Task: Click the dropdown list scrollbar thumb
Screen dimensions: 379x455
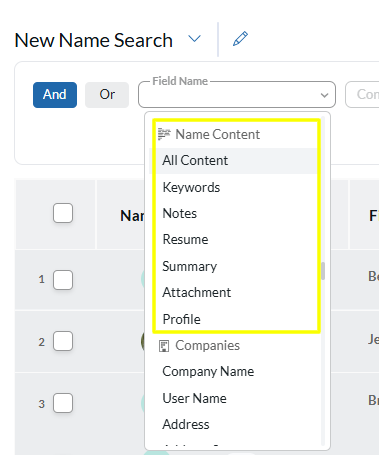Action: point(323,271)
